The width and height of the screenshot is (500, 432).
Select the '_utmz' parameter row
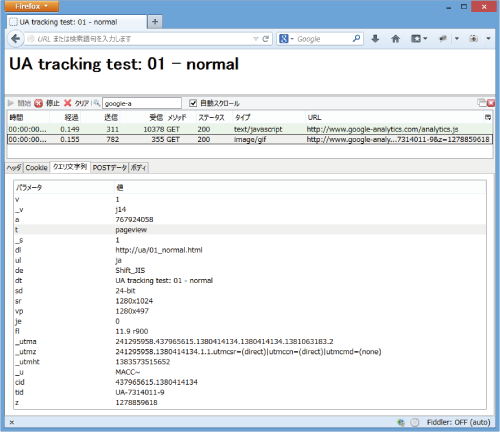coord(250,352)
